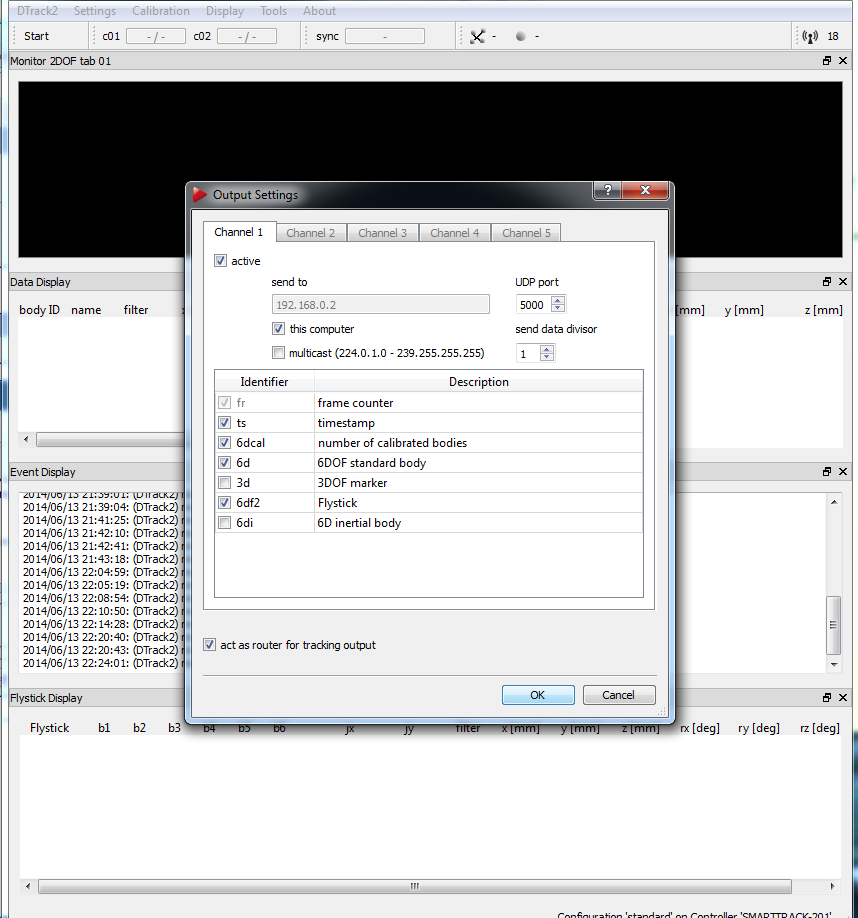Confirm settings with the OK button

click(538, 695)
